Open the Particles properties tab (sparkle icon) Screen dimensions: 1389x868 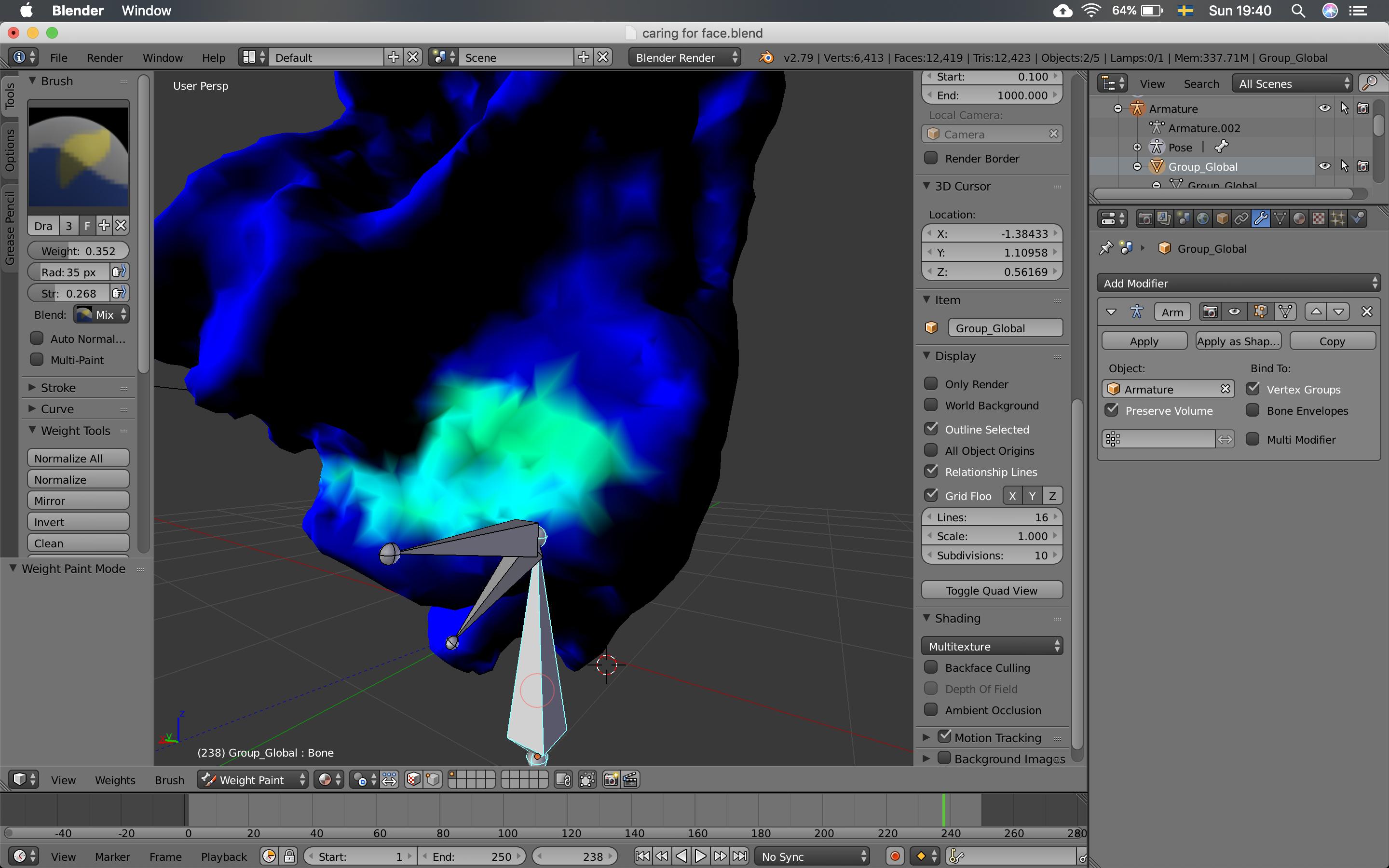click(x=1338, y=219)
